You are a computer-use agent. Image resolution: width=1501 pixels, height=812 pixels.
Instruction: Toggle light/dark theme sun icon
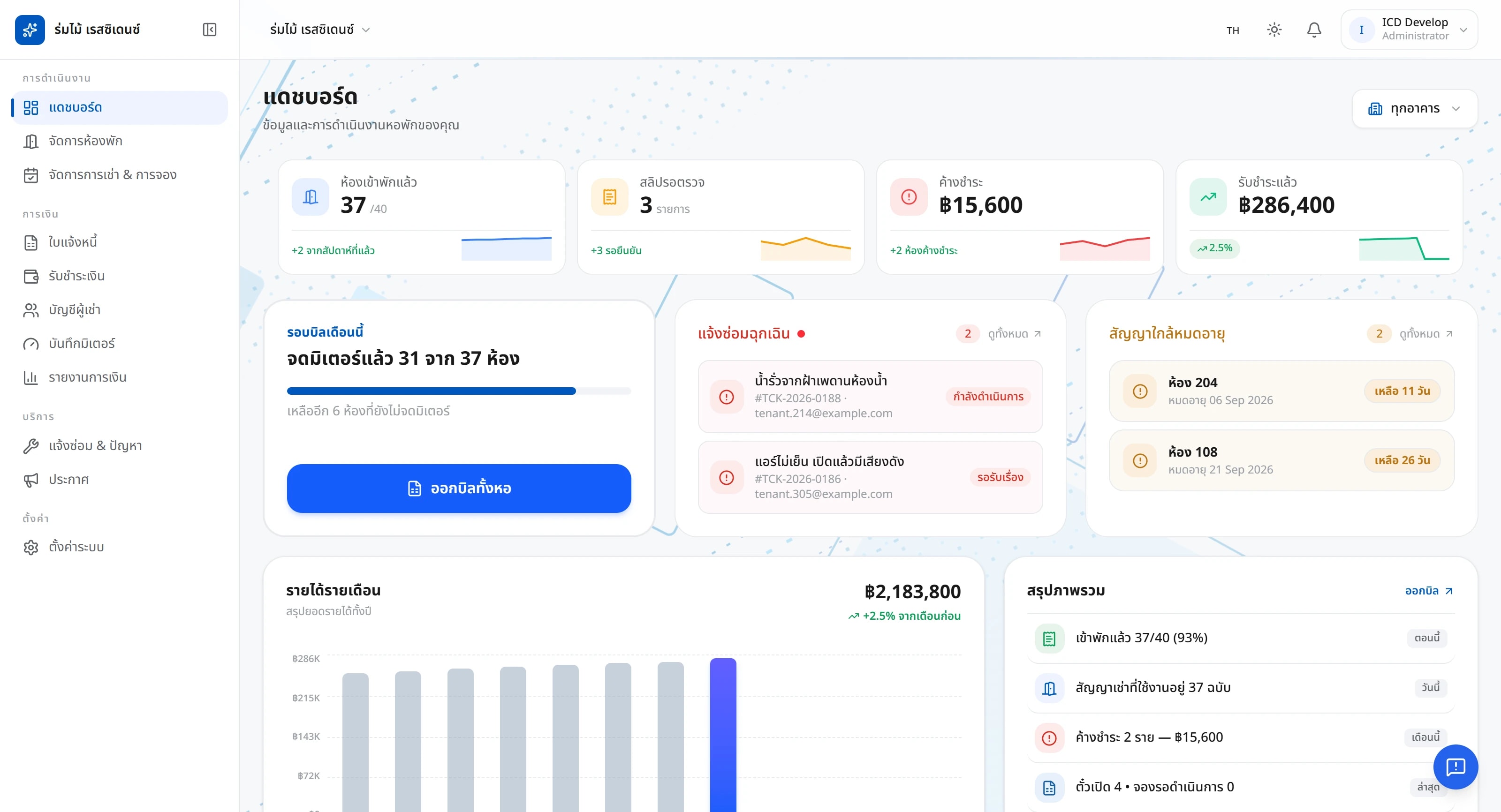(x=1274, y=30)
